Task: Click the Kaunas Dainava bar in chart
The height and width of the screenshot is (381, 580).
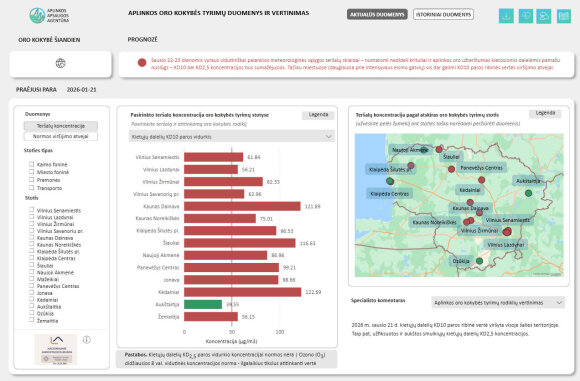Action: tap(242, 206)
